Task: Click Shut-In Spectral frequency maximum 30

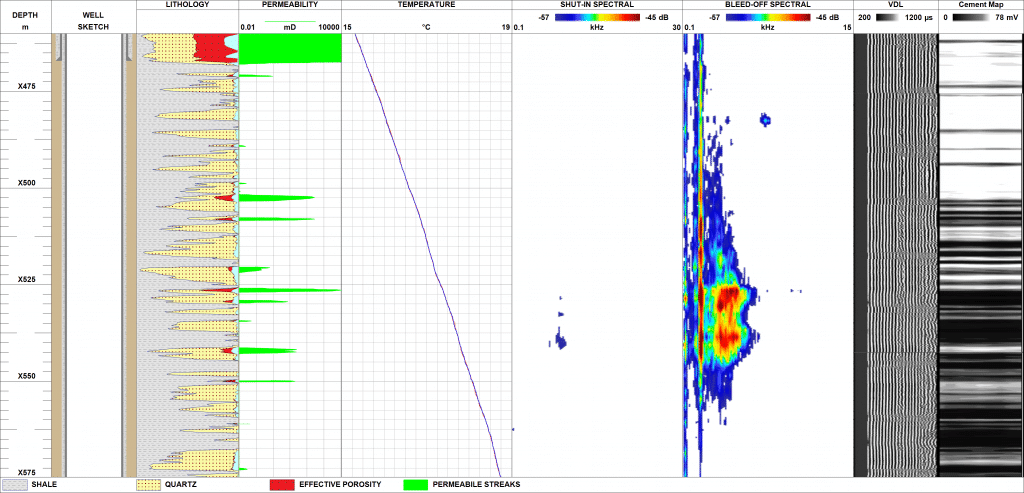Action: pos(676,27)
